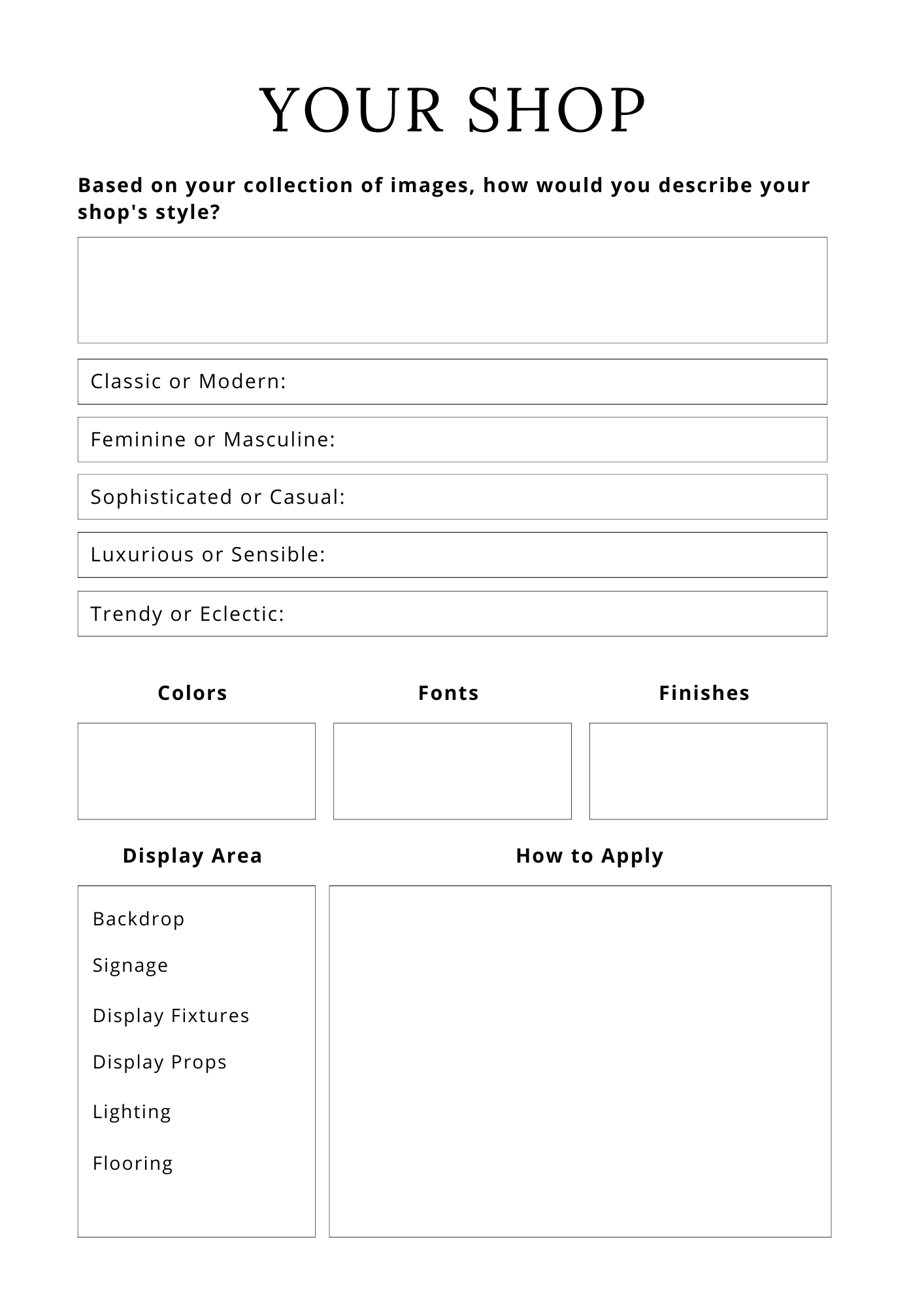Viewport: 924px width, 1307px height.
Task: Select the Lighting item
Action: [132, 1112]
